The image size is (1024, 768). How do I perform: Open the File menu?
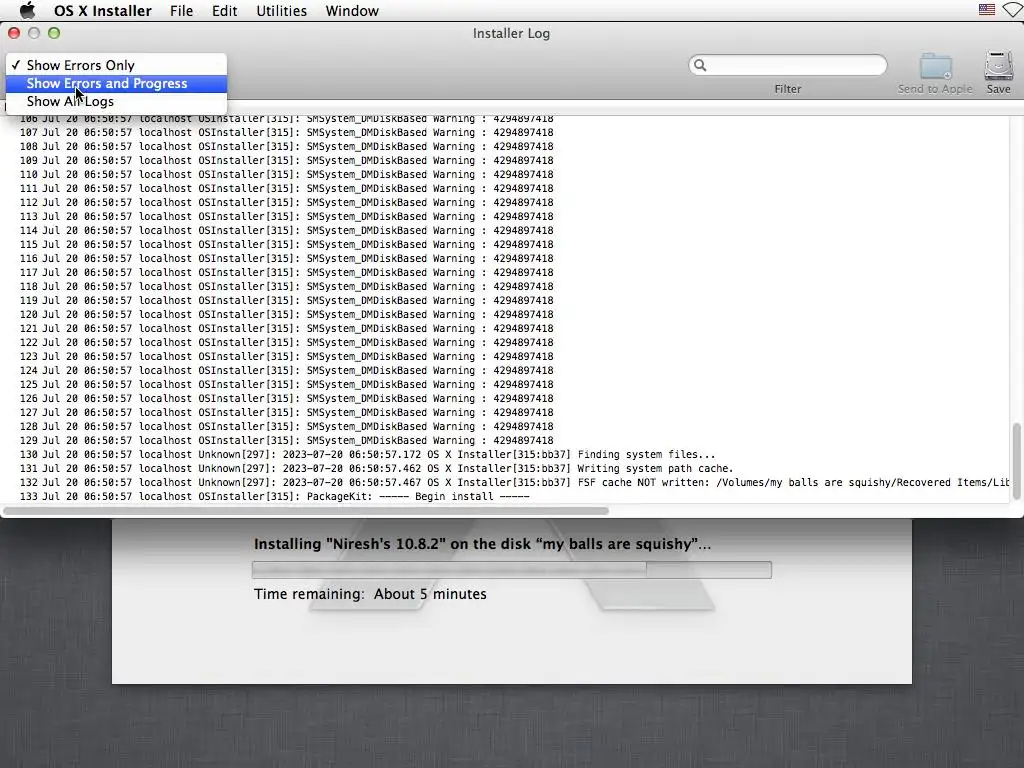(x=181, y=10)
